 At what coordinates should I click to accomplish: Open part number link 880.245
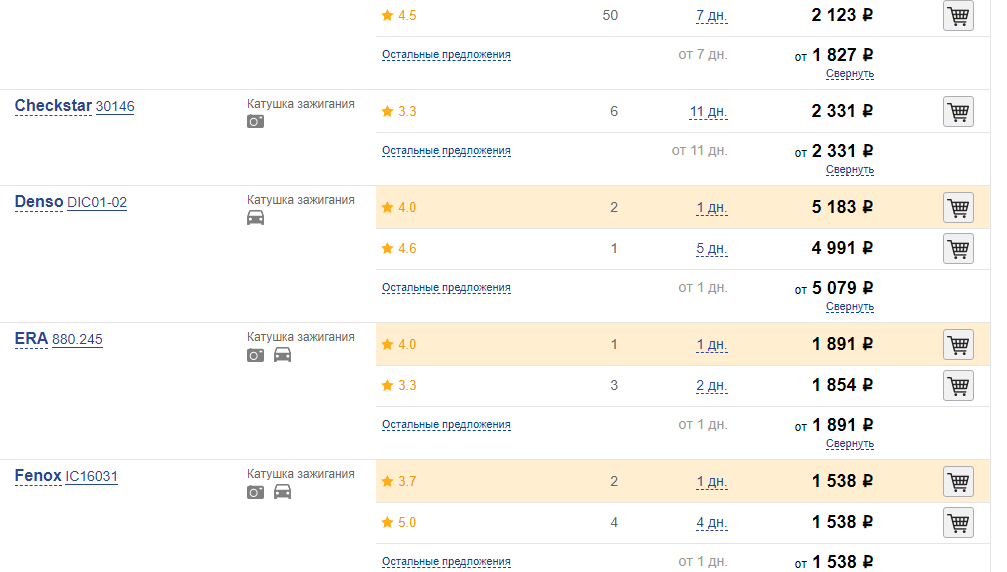[77, 339]
